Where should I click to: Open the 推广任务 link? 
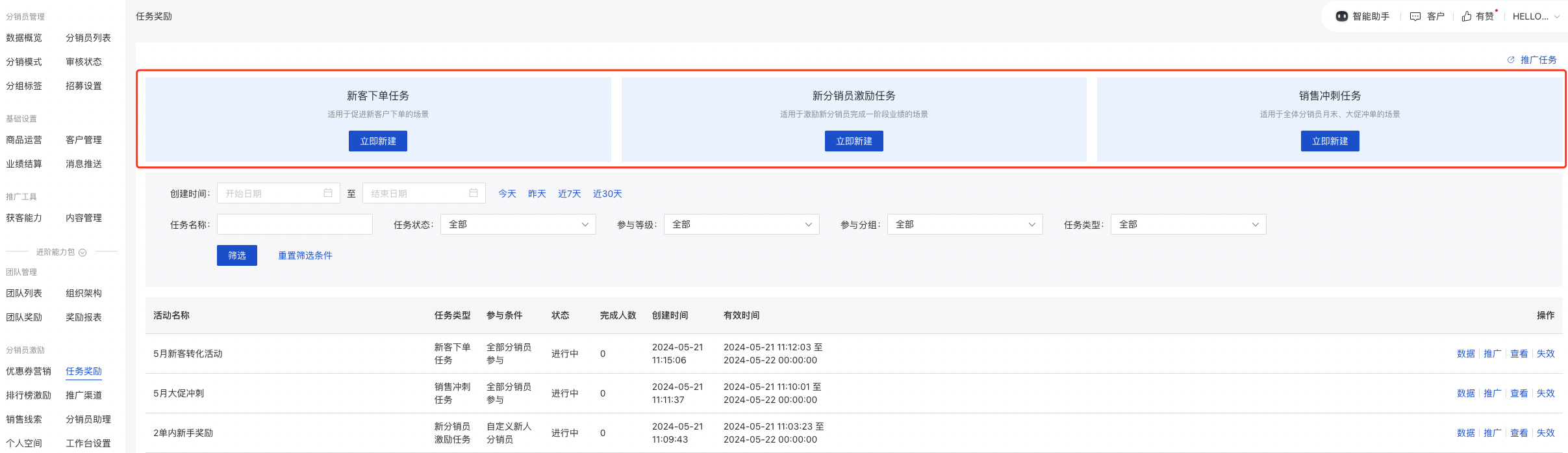click(1539, 60)
